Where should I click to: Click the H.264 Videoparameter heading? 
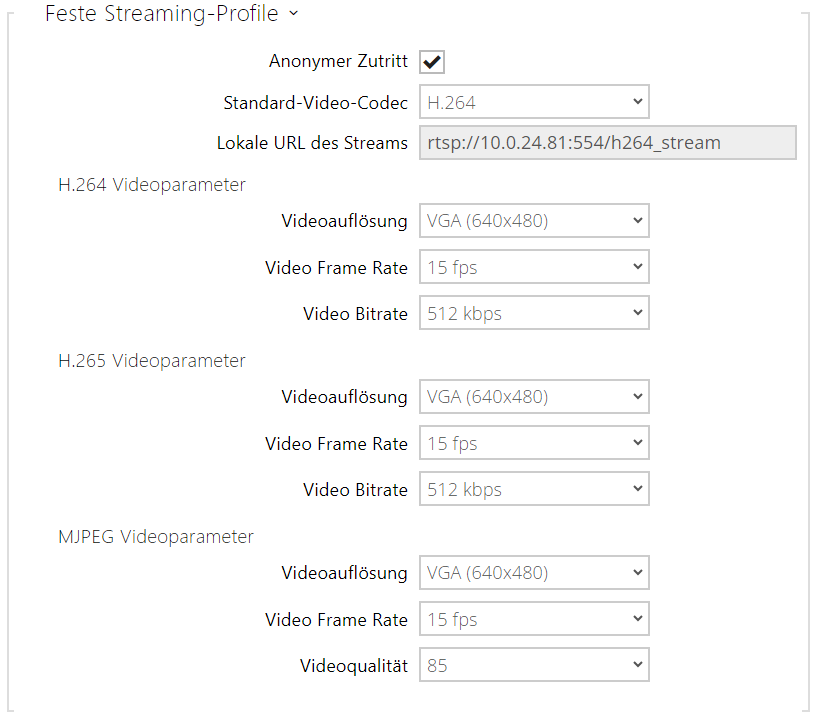click(152, 185)
